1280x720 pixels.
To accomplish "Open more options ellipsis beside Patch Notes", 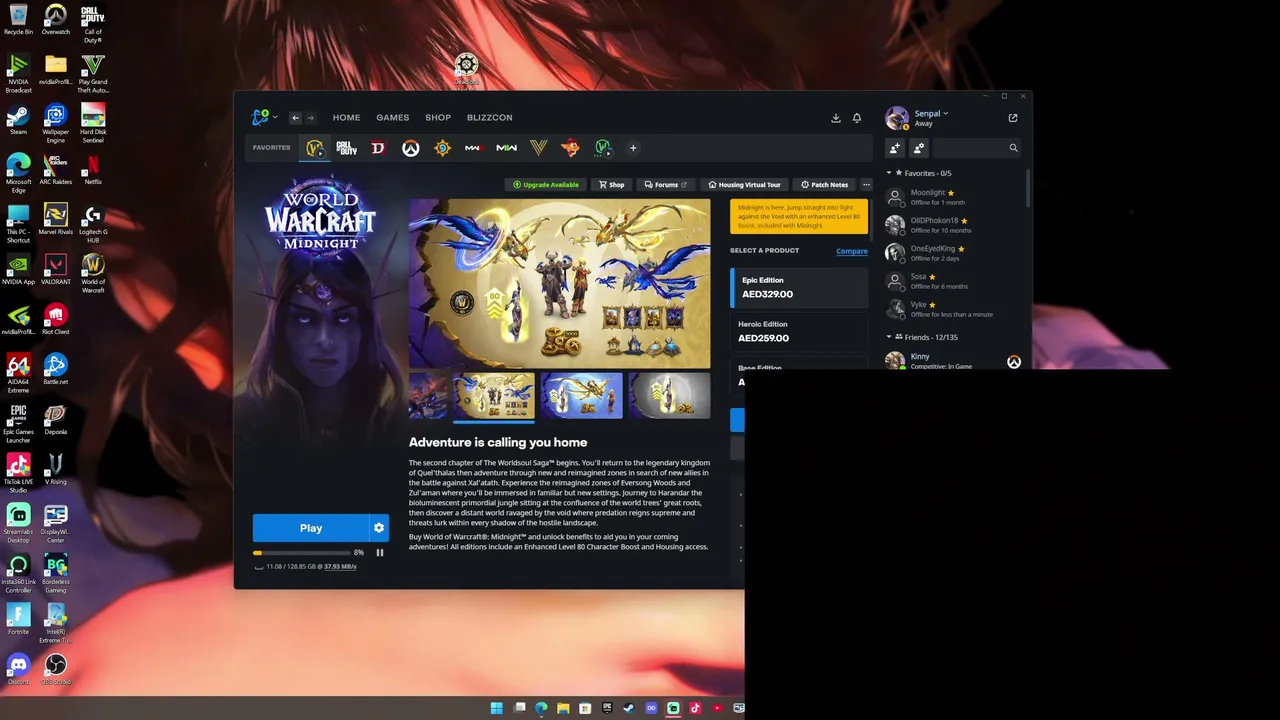I will pyautogui.click(x=866, y=185).
